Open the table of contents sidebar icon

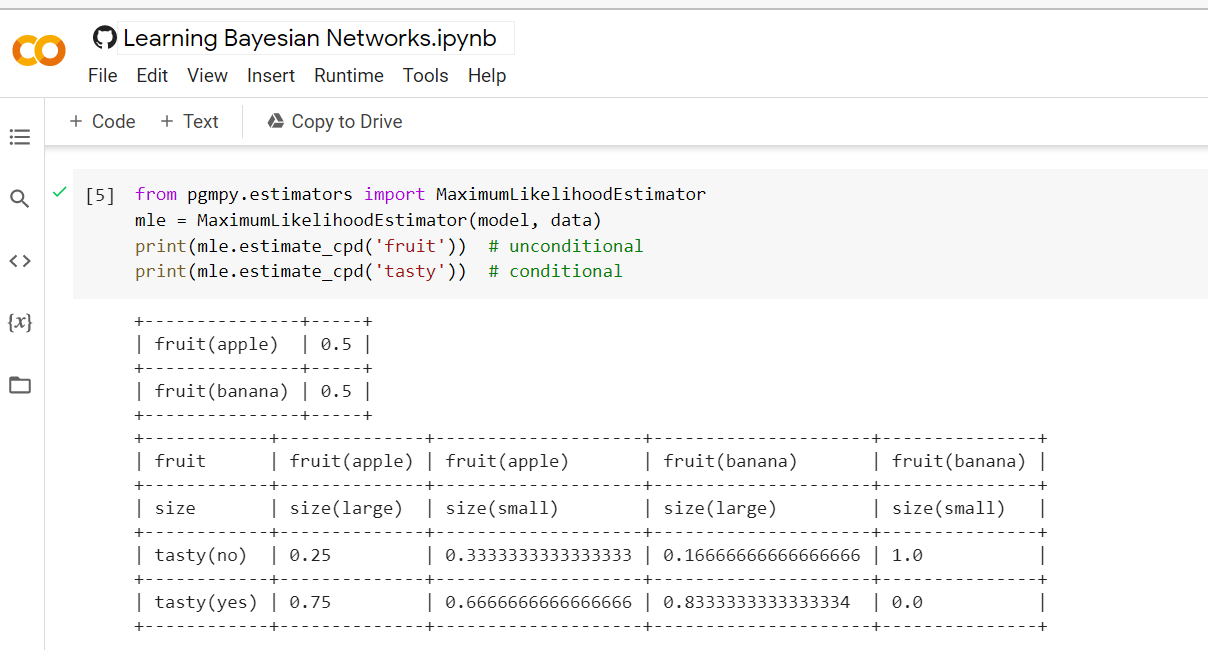pos(20,137)
